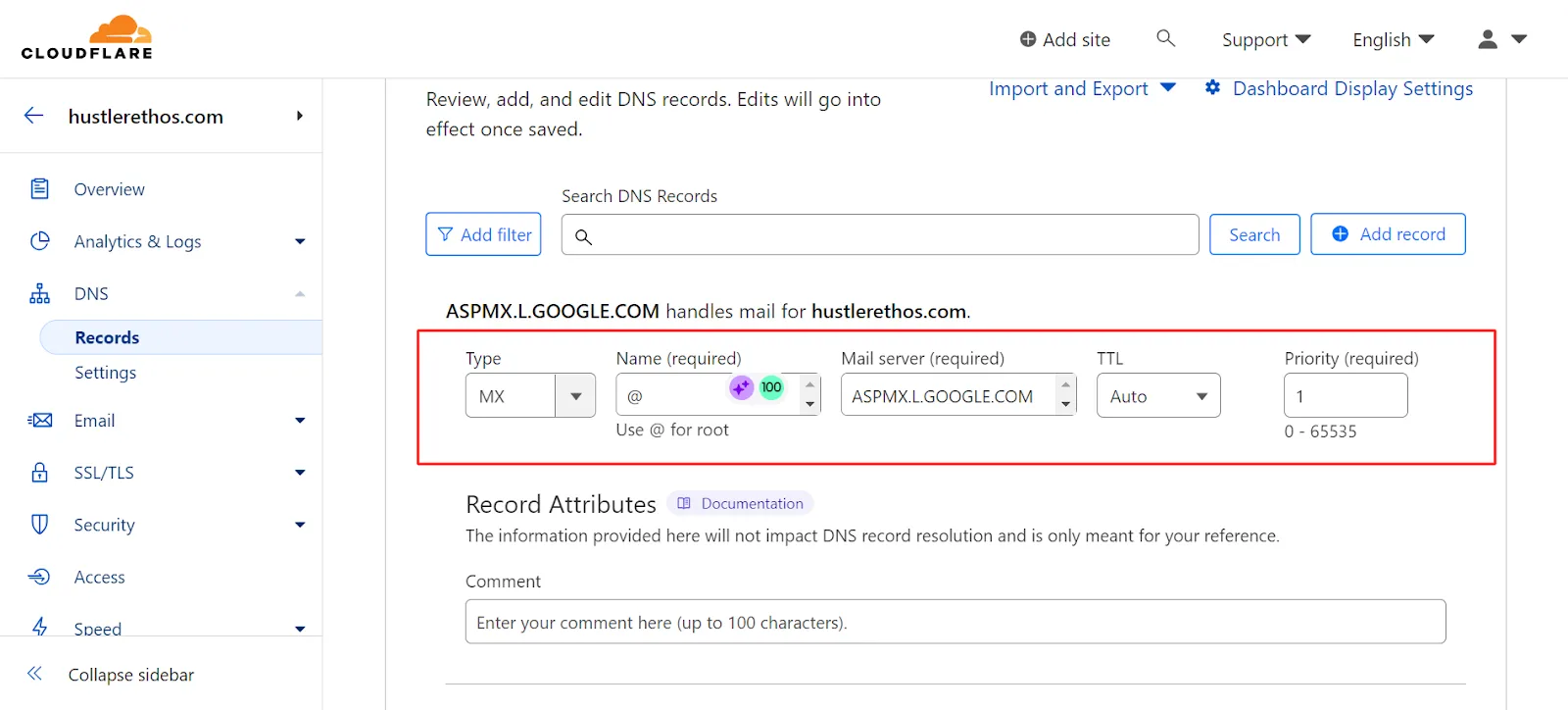Viewport: 1568px width, 710px height.
Task: Open the Access menu item
Action: coord(99,578)
